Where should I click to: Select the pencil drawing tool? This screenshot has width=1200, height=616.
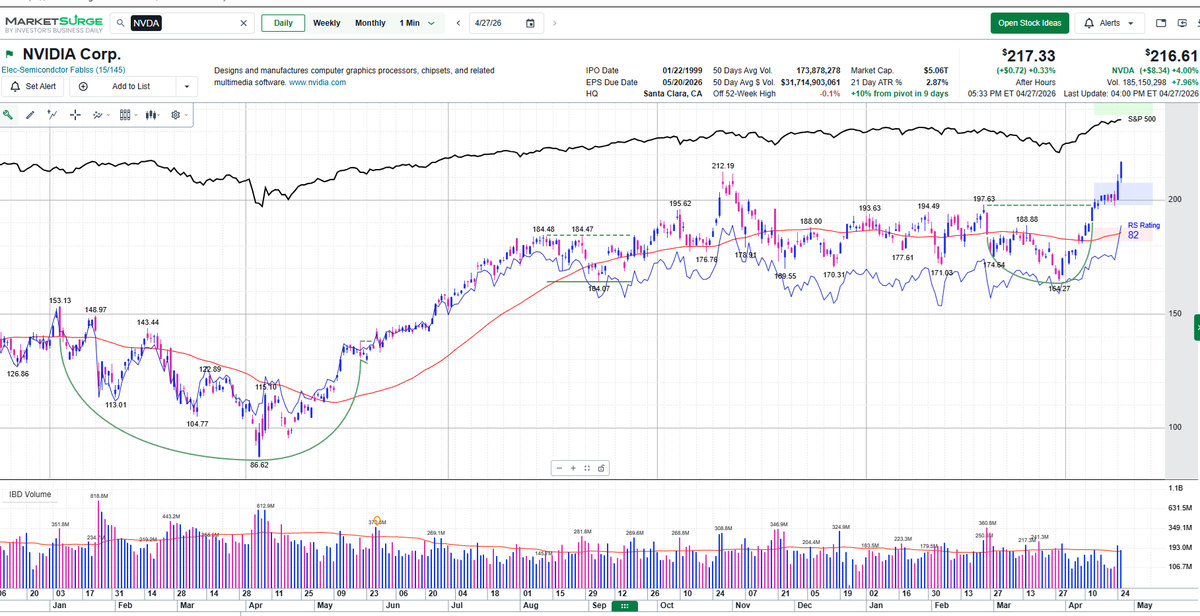coord(31,115)
